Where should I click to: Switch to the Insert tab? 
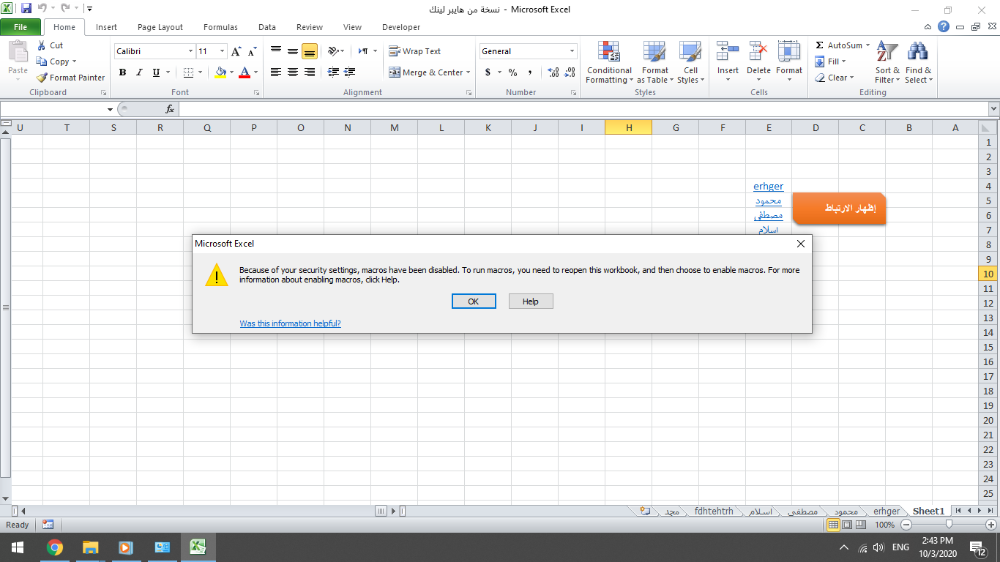click(106, 27)
